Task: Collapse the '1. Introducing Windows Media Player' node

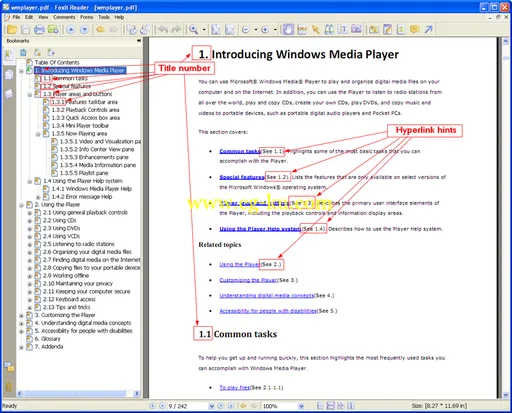Action: (21, 71)
